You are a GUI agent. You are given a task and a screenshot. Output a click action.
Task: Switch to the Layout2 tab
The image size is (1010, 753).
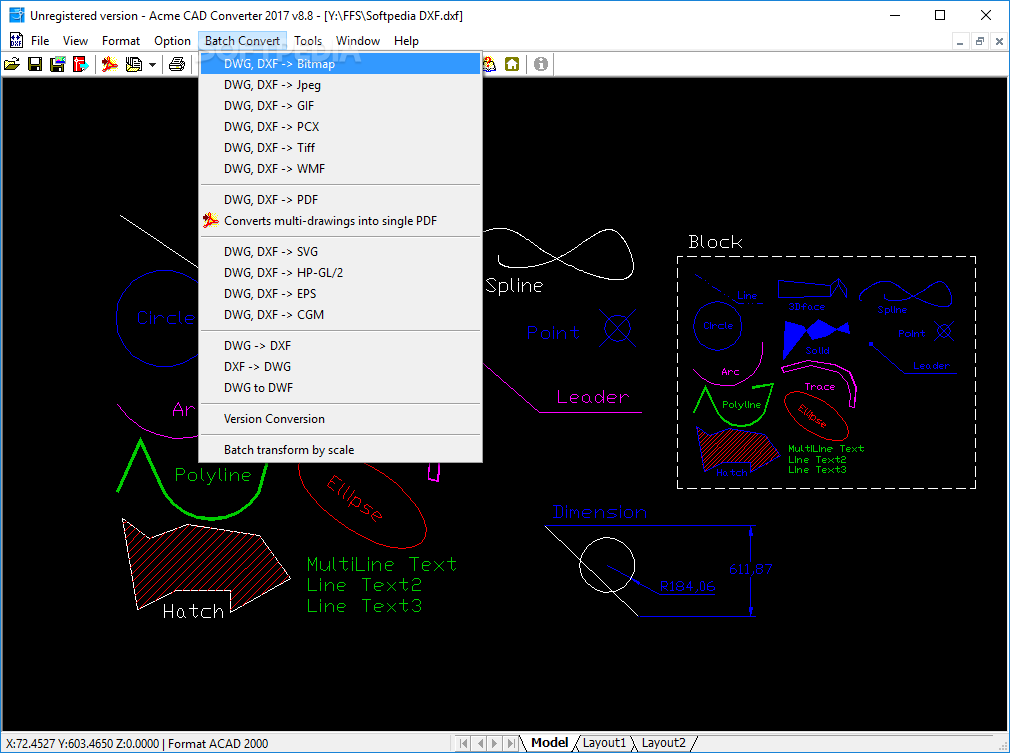click(663, 743)
